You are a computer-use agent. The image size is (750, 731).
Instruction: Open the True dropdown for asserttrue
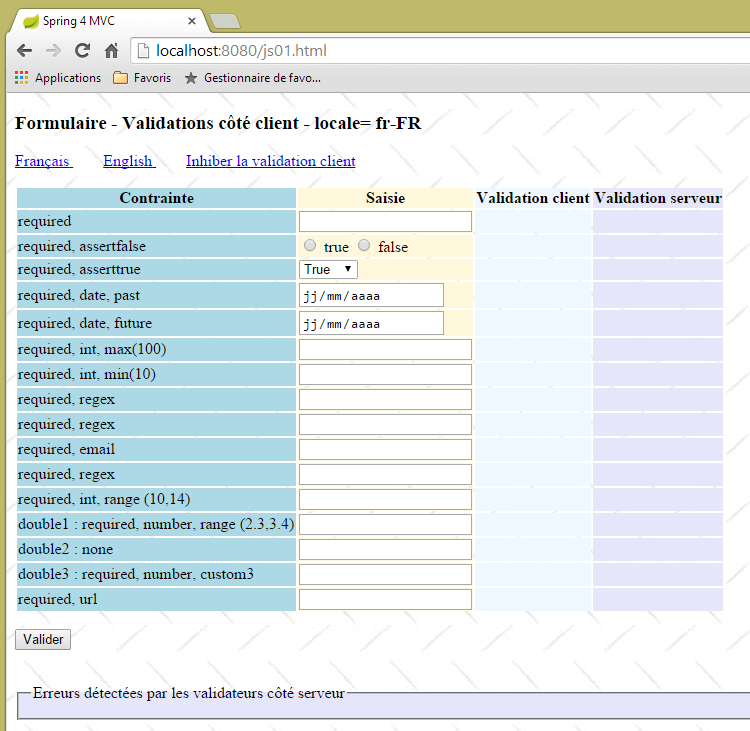pos(329,269)
